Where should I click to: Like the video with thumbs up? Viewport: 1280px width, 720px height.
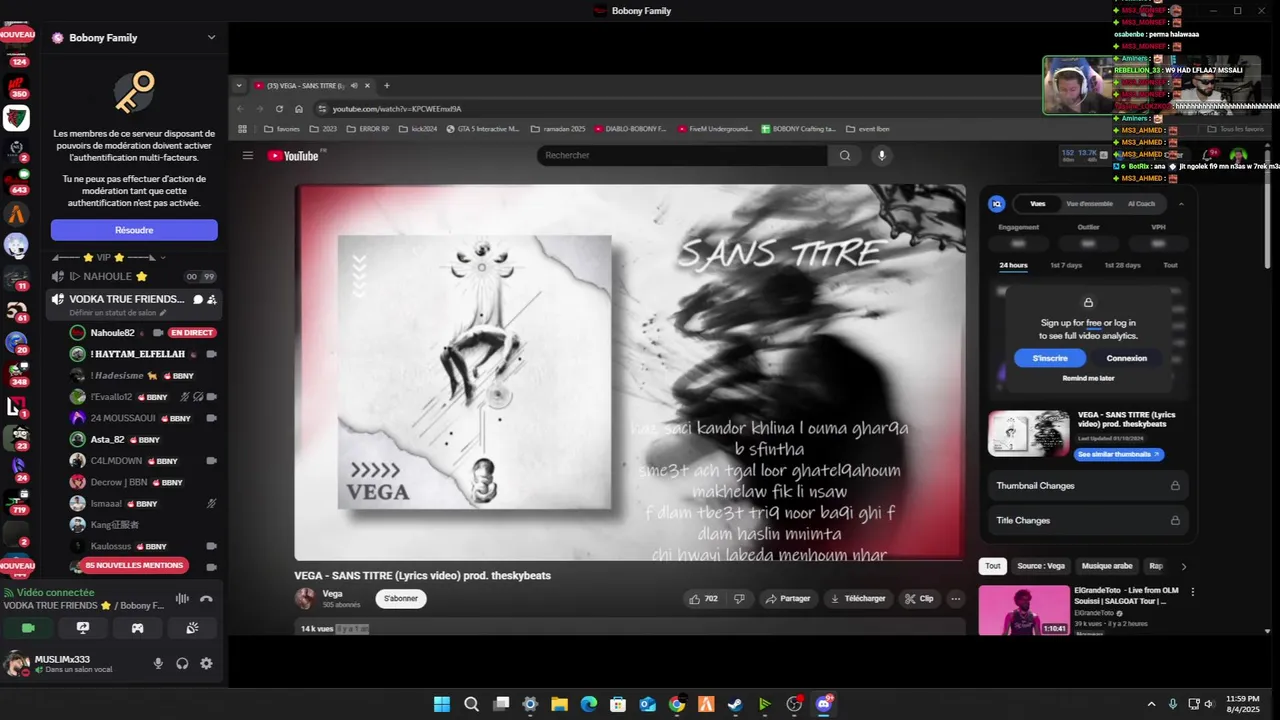tap(703, 599)
